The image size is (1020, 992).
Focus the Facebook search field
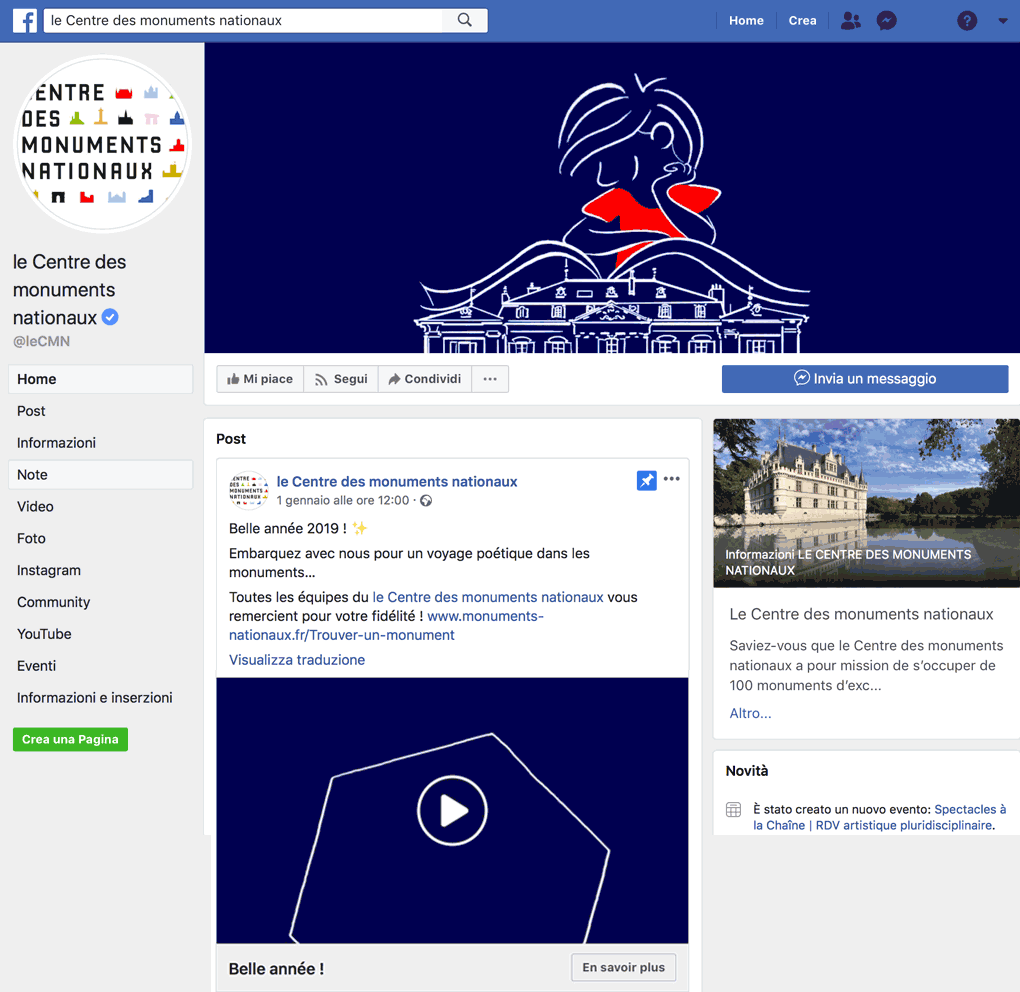tap(243, 20)
